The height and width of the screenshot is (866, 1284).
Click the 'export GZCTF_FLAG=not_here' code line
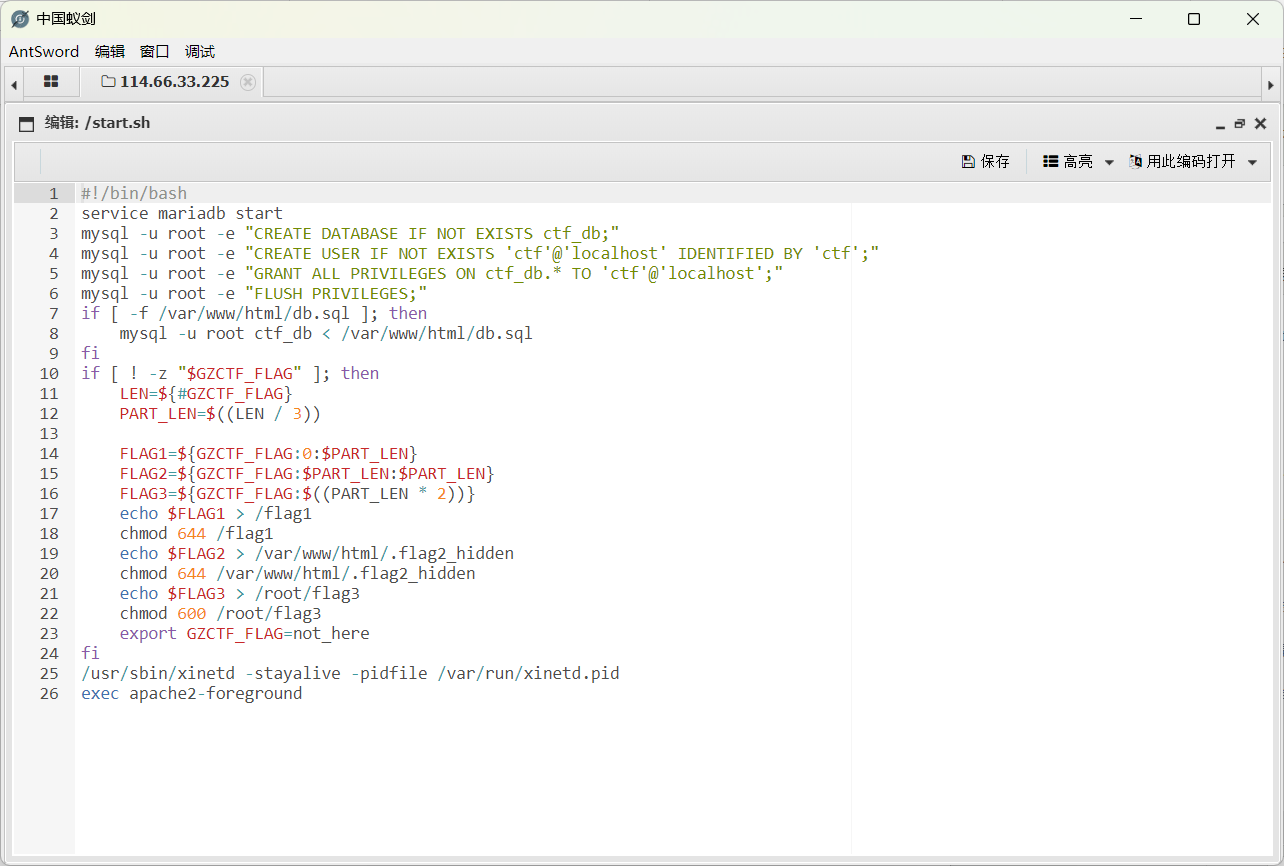point(244,633)
